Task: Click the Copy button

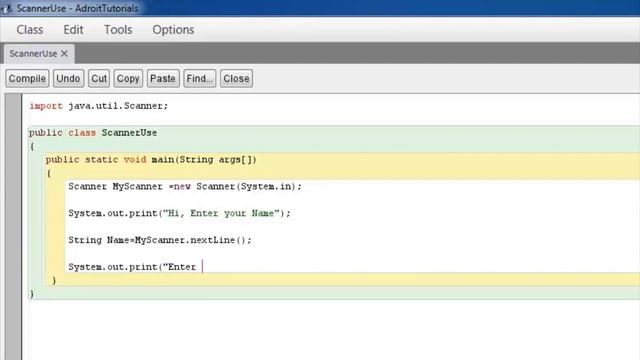Action: click(128, 78)
